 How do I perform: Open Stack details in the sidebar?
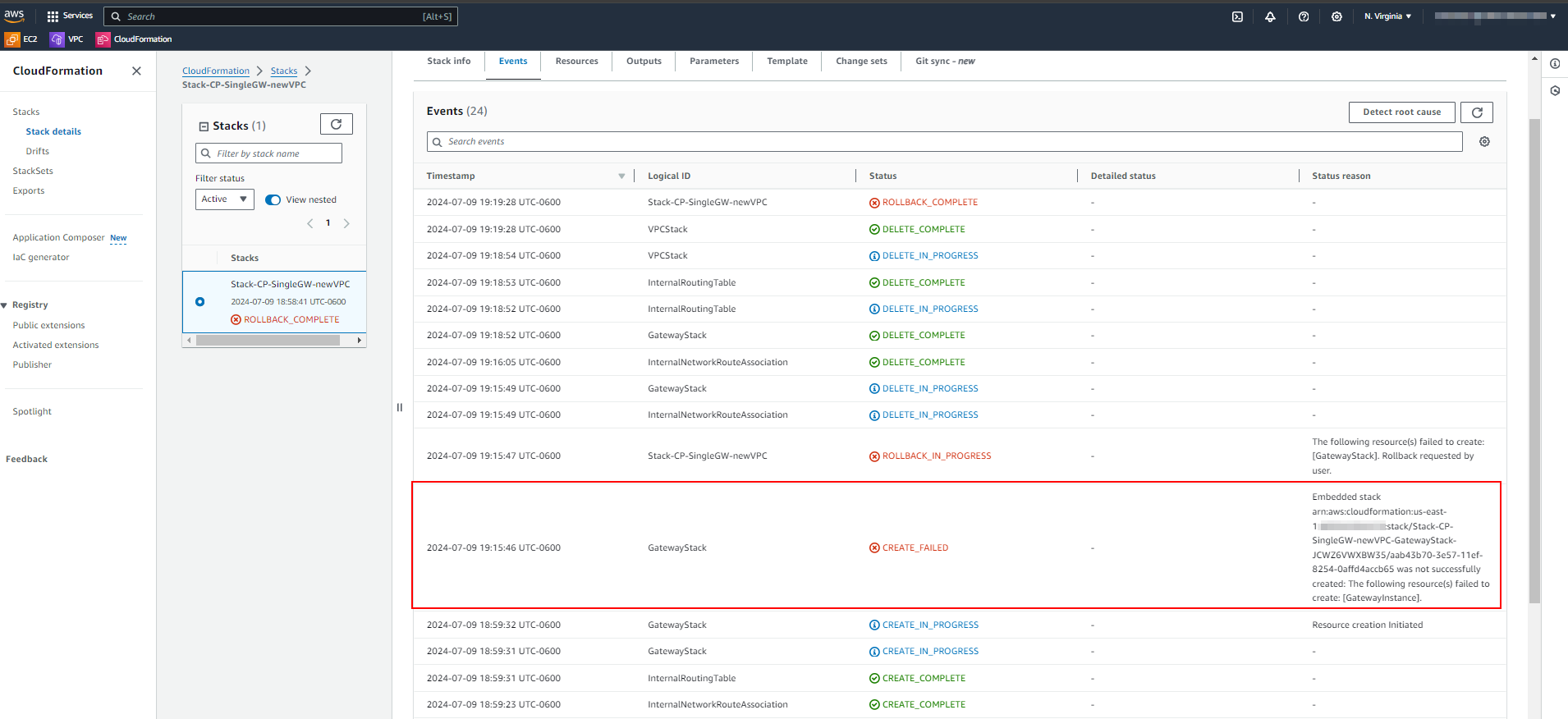tap(53, 132)
